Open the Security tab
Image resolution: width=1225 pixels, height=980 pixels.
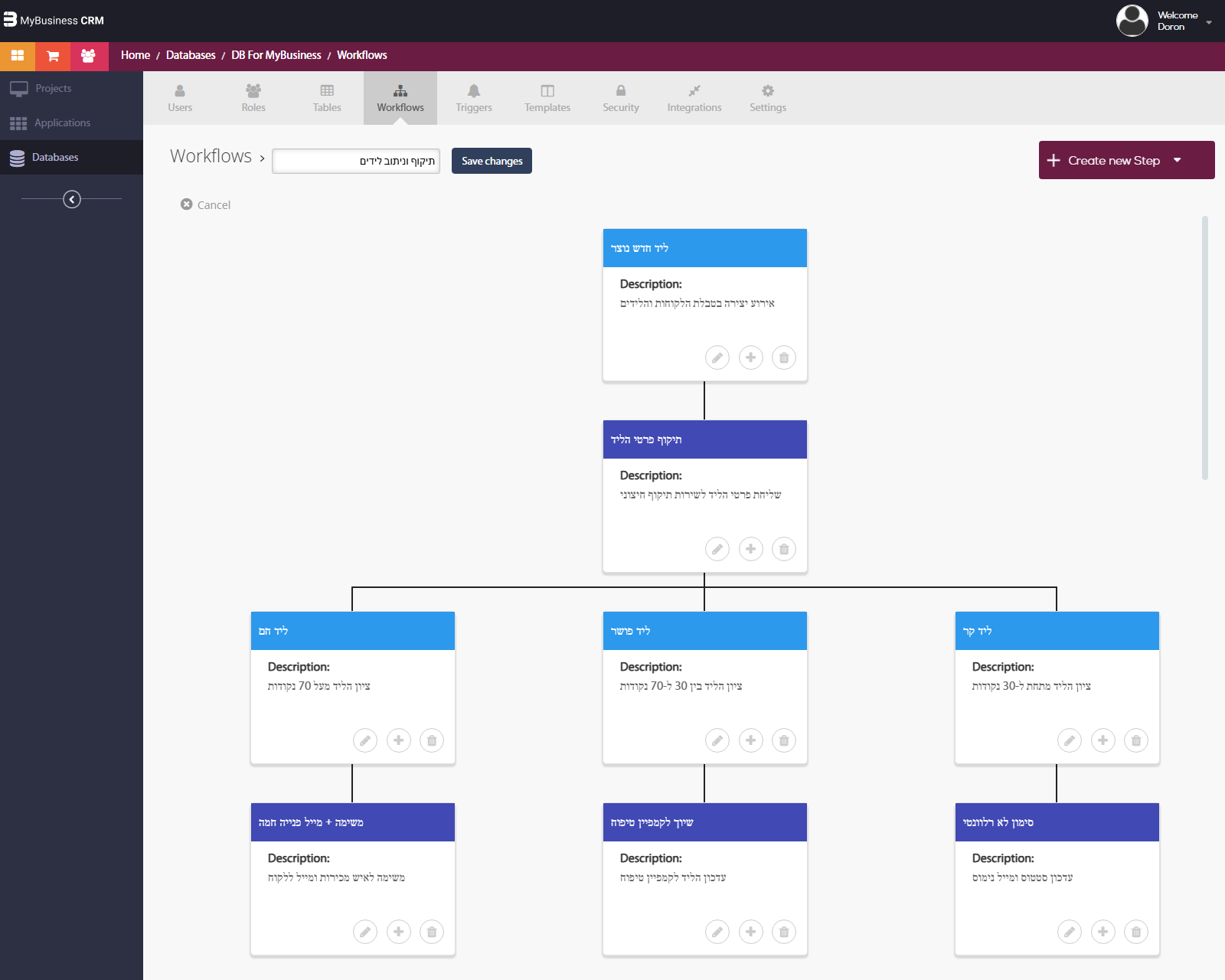[x=621, y=98]
